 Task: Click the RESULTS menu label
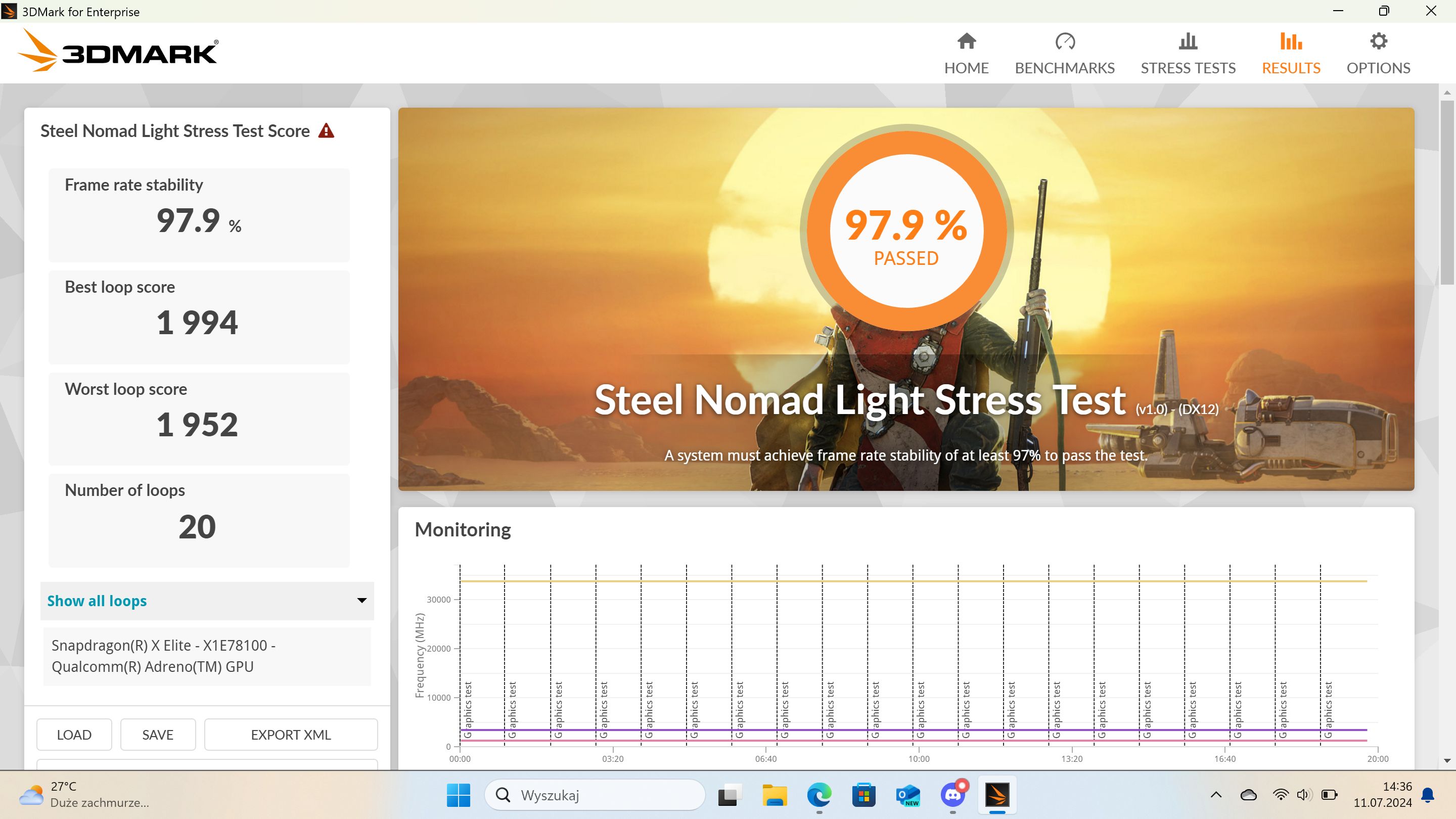[1291, 68]
